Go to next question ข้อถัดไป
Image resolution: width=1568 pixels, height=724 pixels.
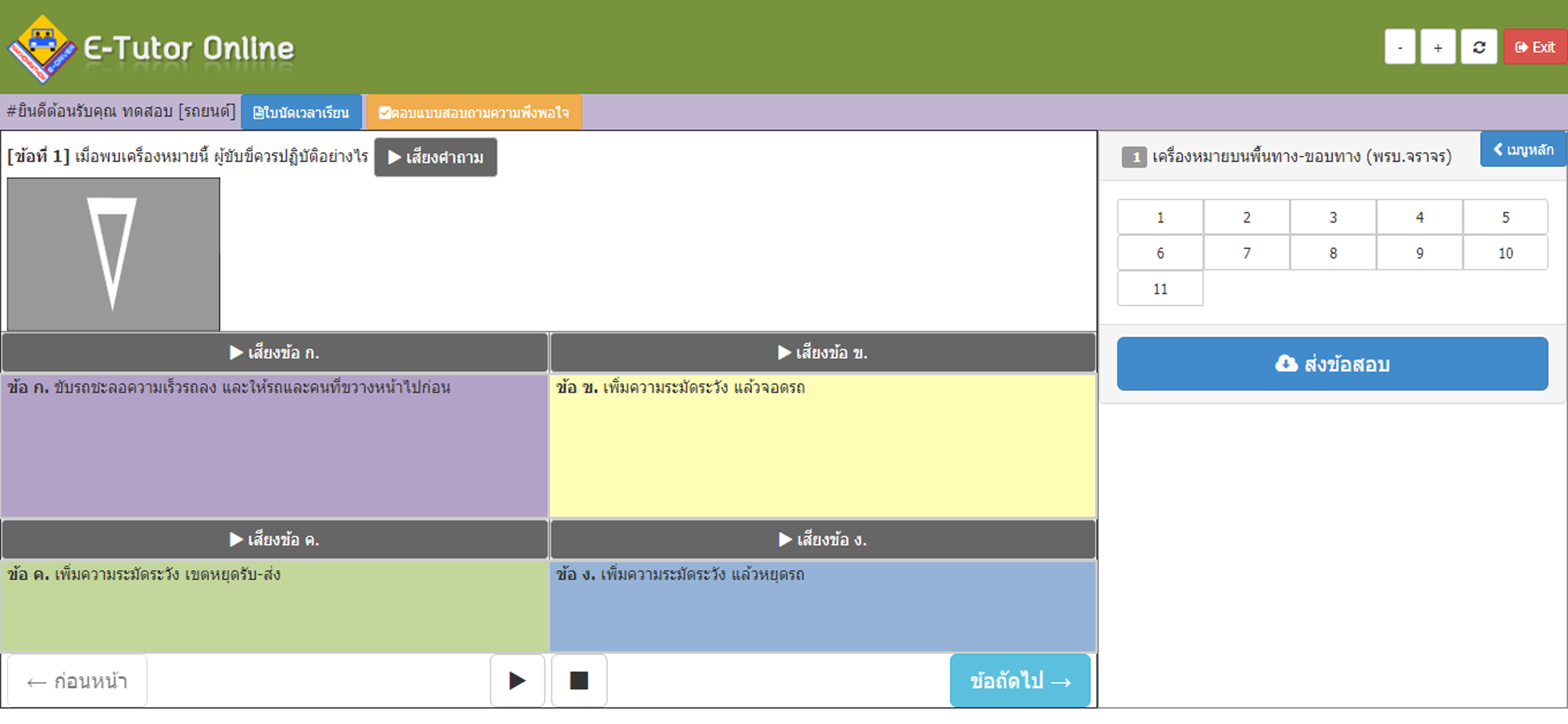pyautogui.click(x=1020, y=681)
